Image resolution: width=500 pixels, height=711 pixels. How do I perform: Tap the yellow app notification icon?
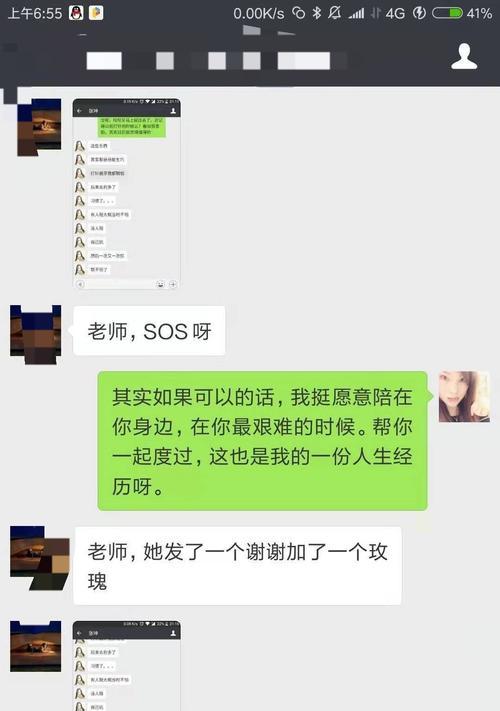(96, 13)
